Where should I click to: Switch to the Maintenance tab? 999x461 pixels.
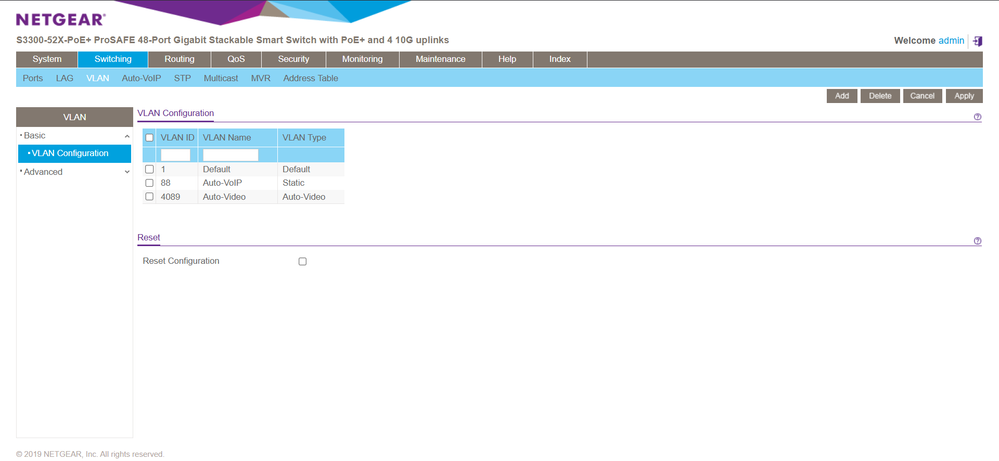[x=440, y=59]
